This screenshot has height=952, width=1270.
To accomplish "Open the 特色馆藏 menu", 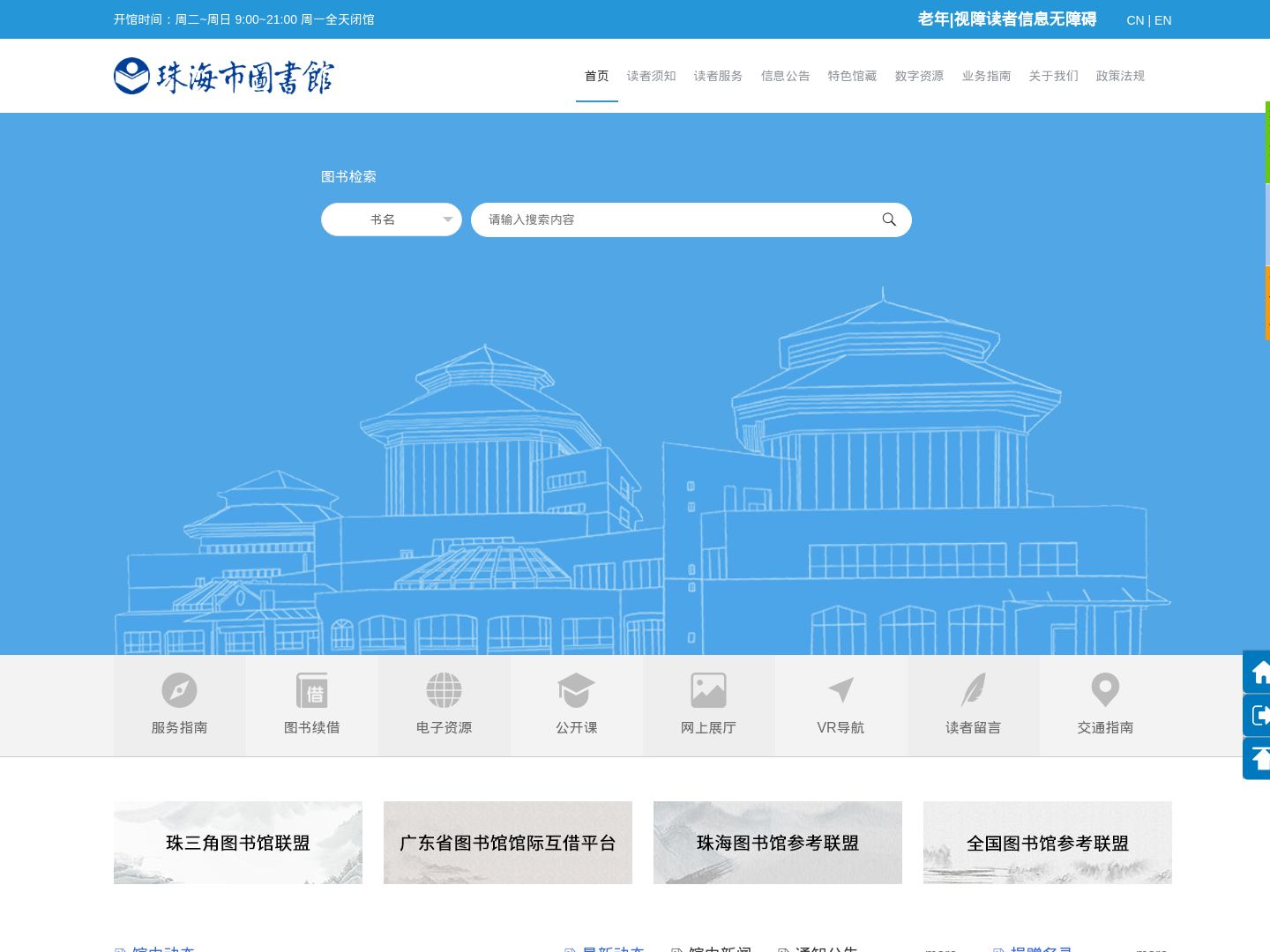I will tap(853, 76).
